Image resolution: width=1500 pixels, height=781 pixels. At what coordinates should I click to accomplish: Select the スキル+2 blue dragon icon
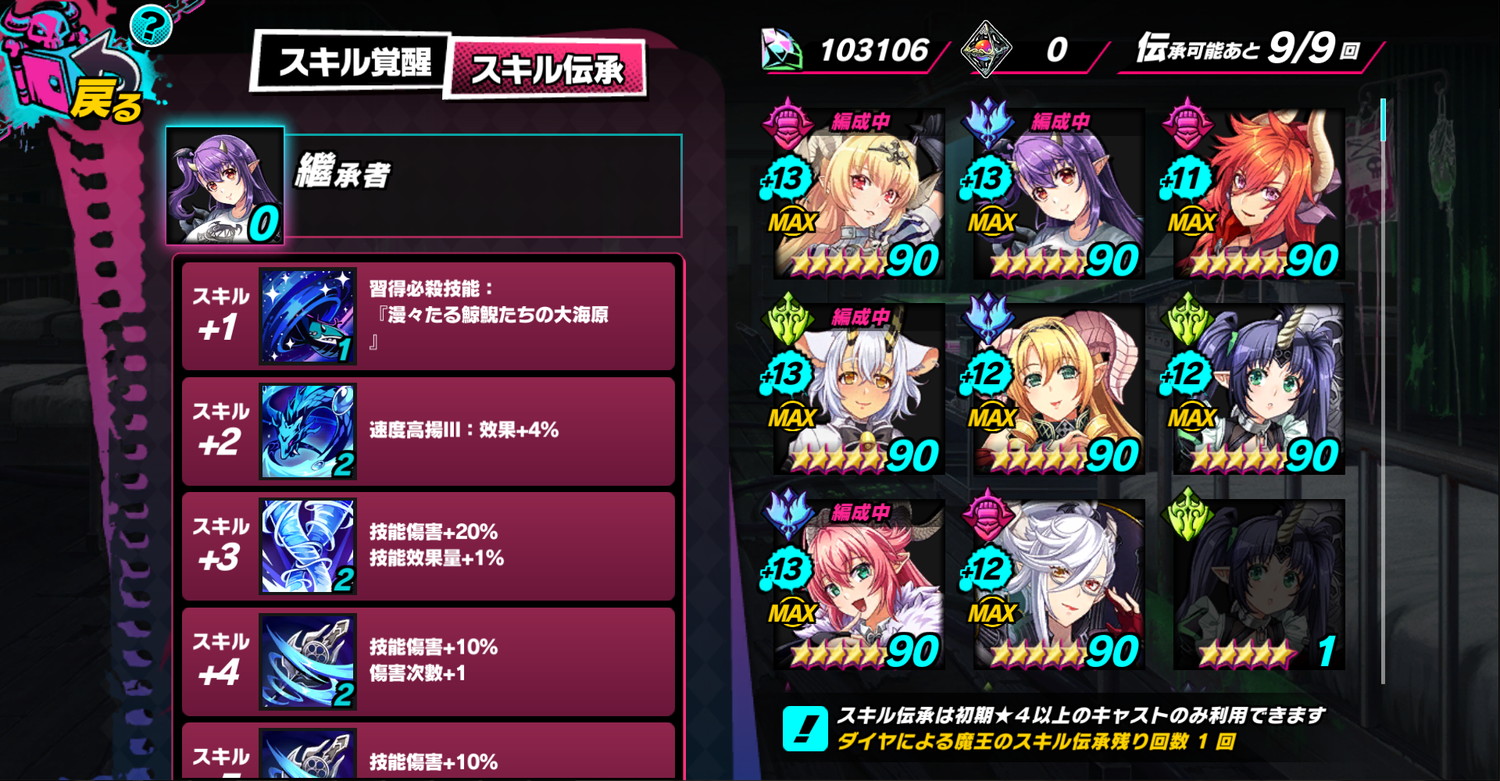point(308,431)
